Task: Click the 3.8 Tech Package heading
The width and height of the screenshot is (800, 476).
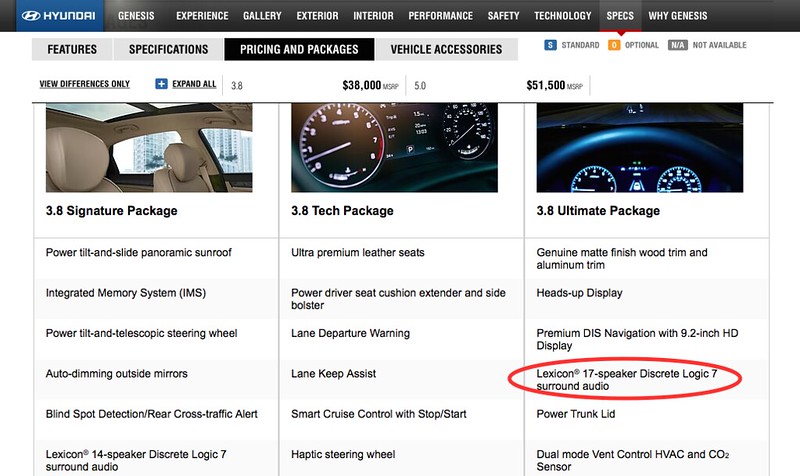Action: [342, 211]
